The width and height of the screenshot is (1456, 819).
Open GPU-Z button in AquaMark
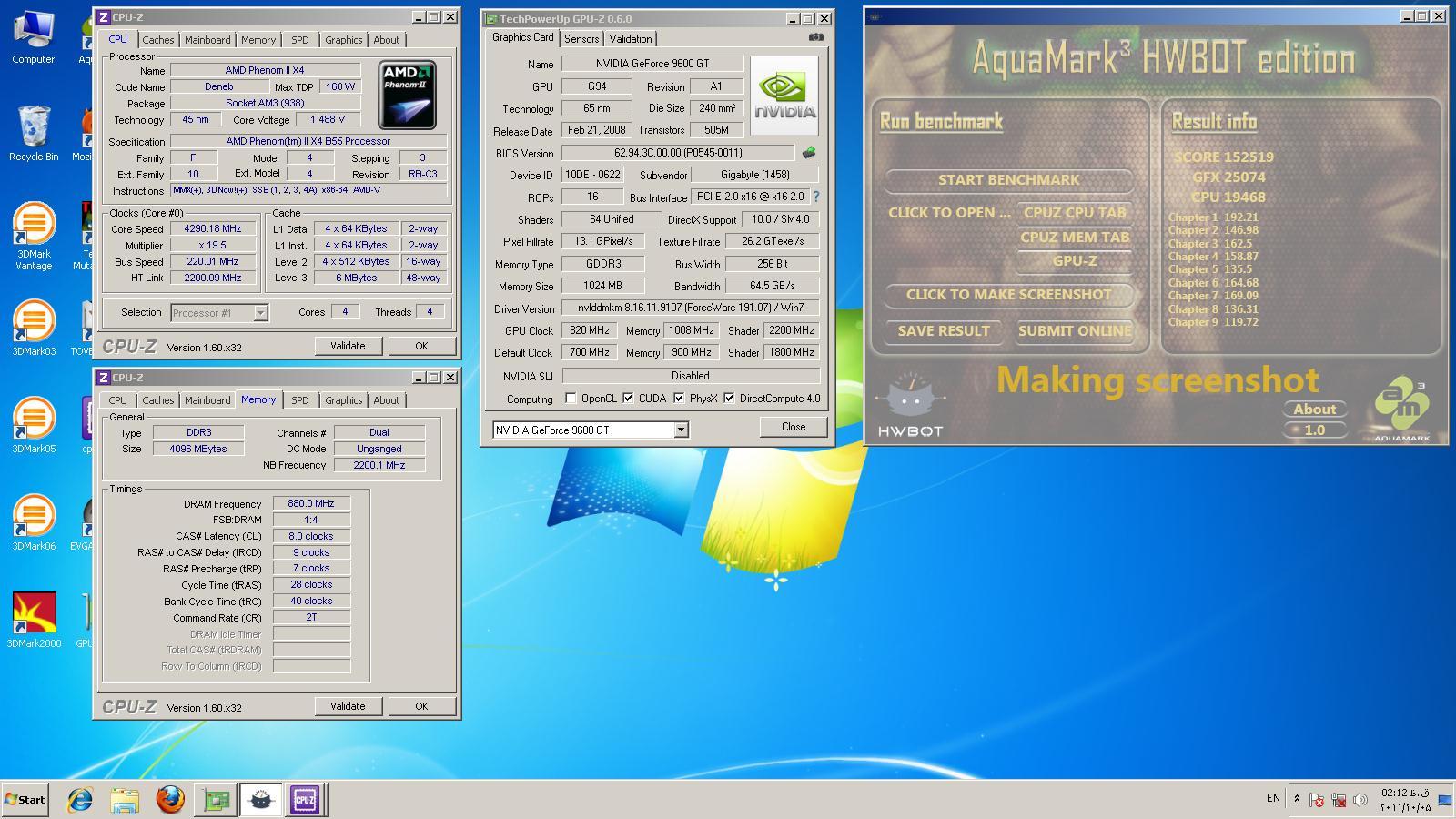coord(1075,261)
